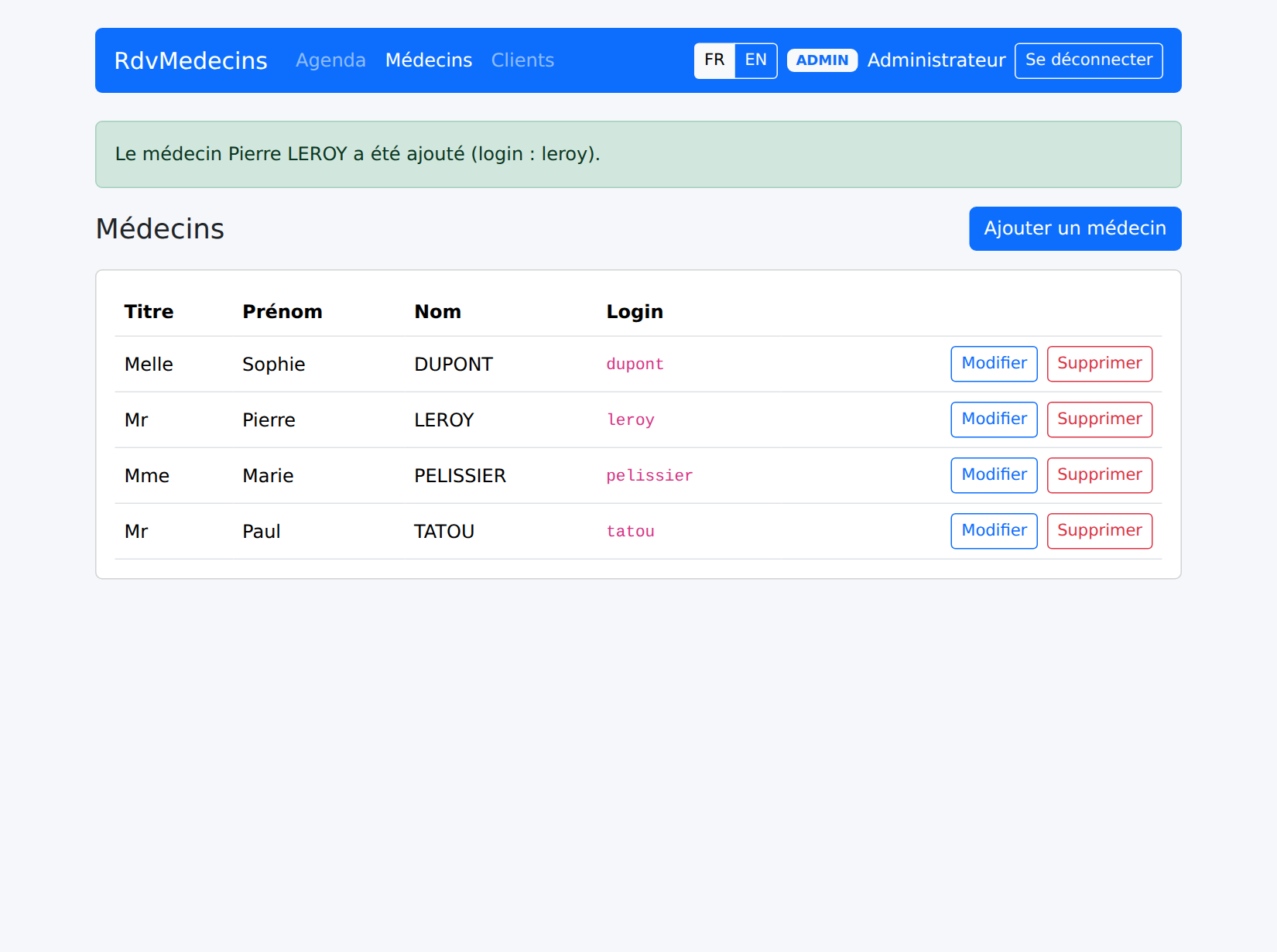Screen dimensions: 1277x952
Task: Switch language to EN
Action: 756,60
